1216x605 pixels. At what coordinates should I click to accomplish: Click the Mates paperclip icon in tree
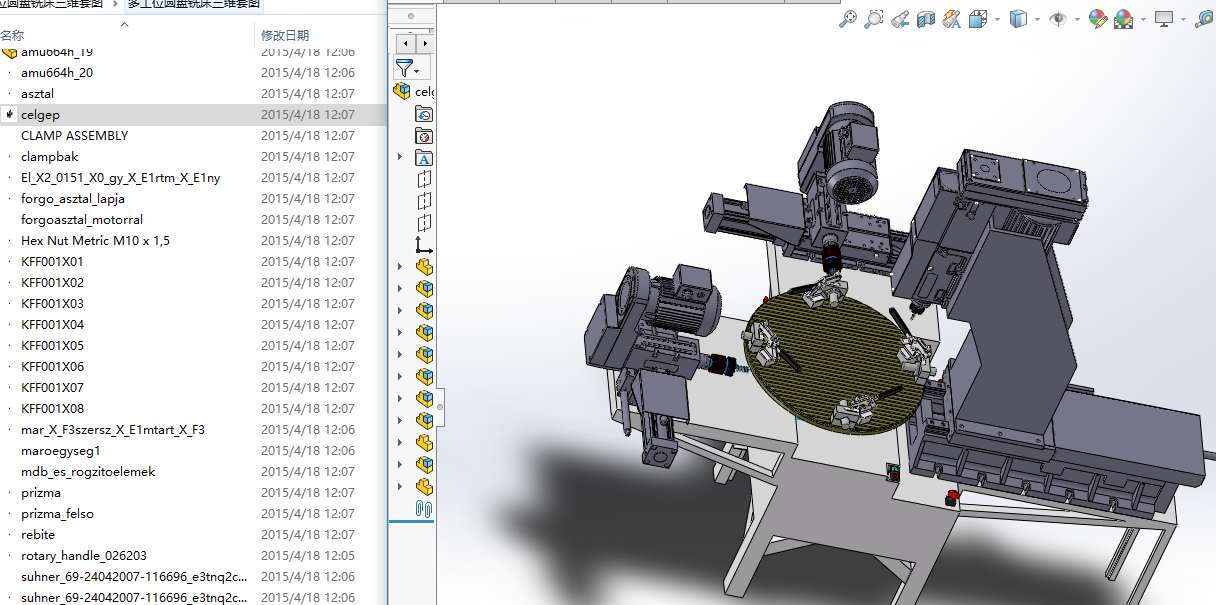coord(424,509)
